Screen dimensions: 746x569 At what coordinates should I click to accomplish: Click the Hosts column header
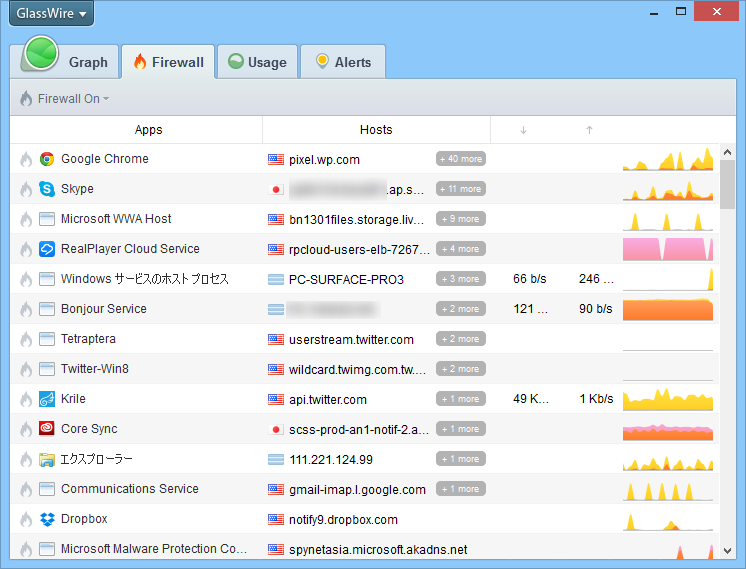point(376,130)
